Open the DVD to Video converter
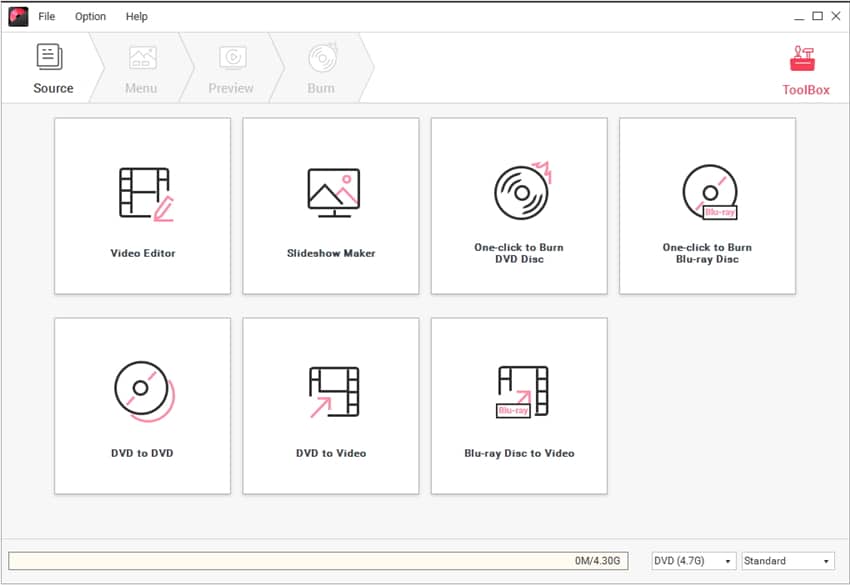The image size is (850, 585). pyautogui.click(x=331, y=406)
